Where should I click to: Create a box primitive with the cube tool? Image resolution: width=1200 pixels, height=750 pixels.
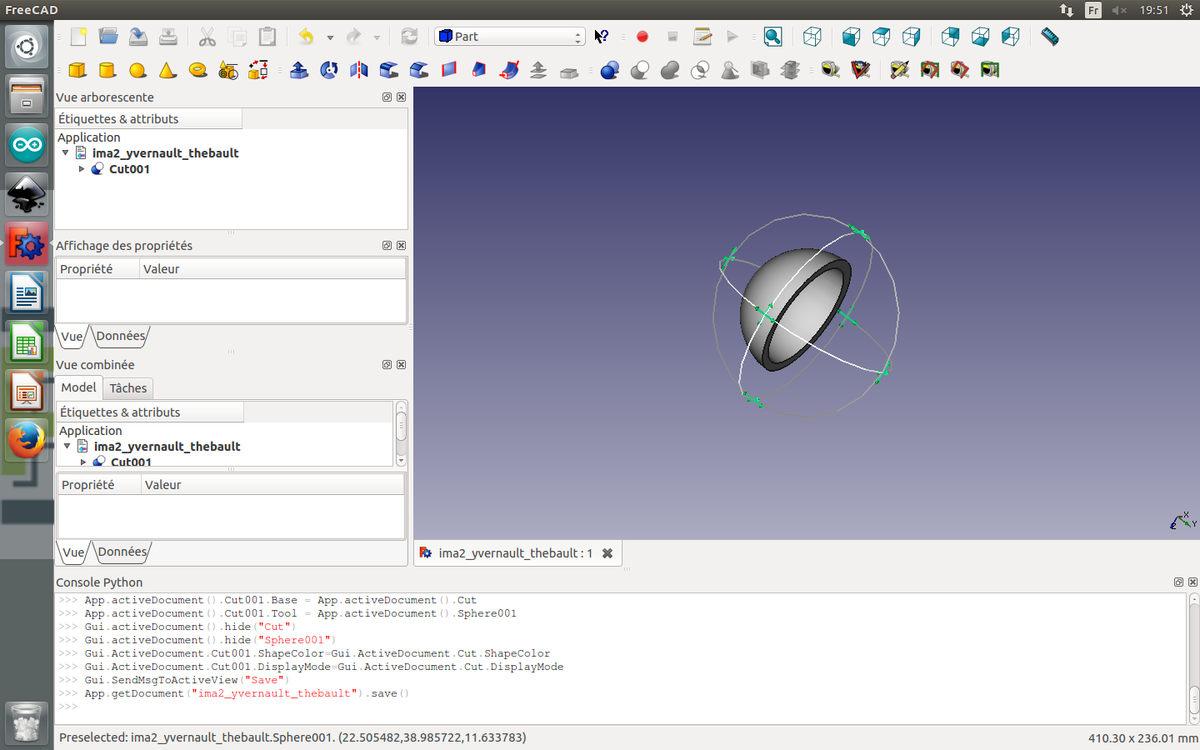77,70
